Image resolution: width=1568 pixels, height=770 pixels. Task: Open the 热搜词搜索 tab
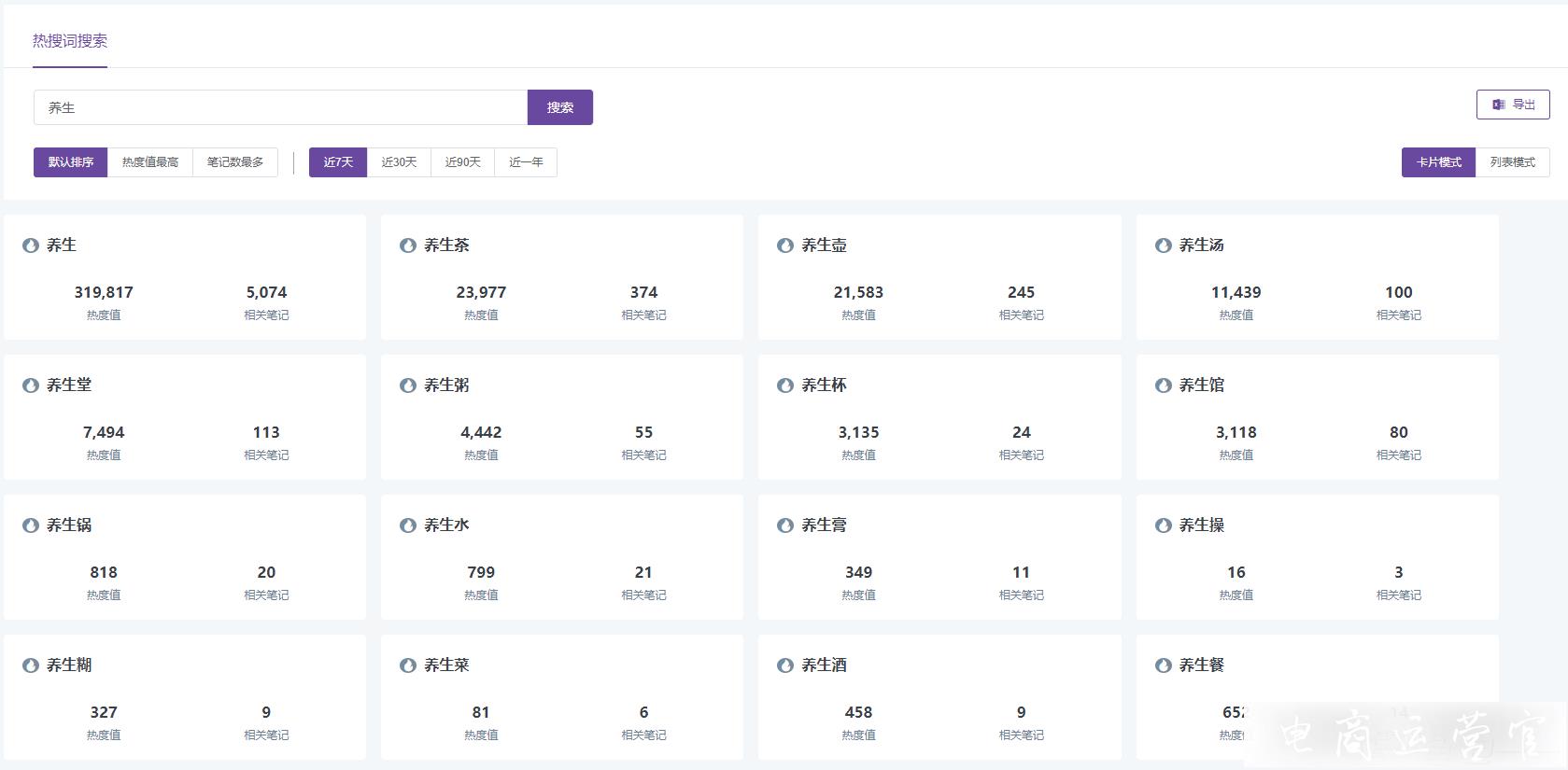70,41
